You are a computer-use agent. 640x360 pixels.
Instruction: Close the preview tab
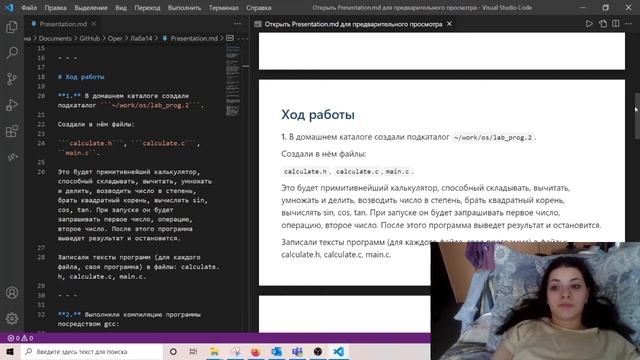coord(449,24)
